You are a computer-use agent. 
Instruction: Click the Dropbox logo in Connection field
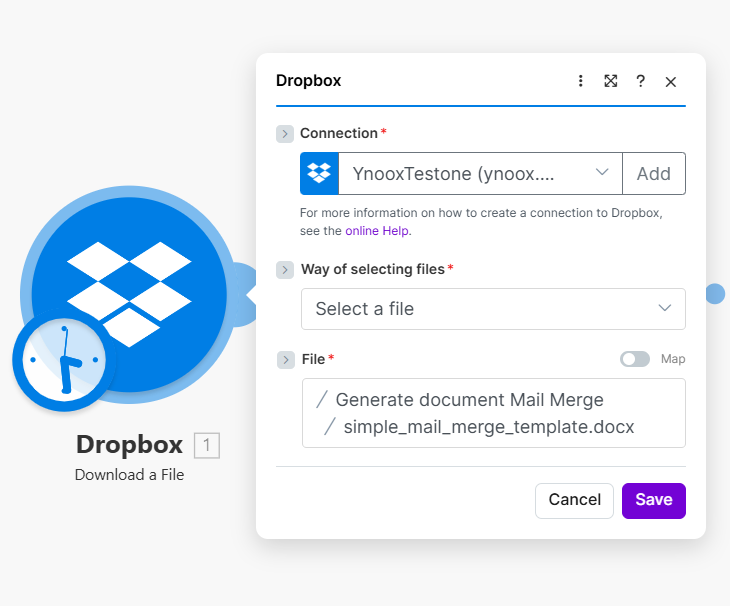pos(319,173)
